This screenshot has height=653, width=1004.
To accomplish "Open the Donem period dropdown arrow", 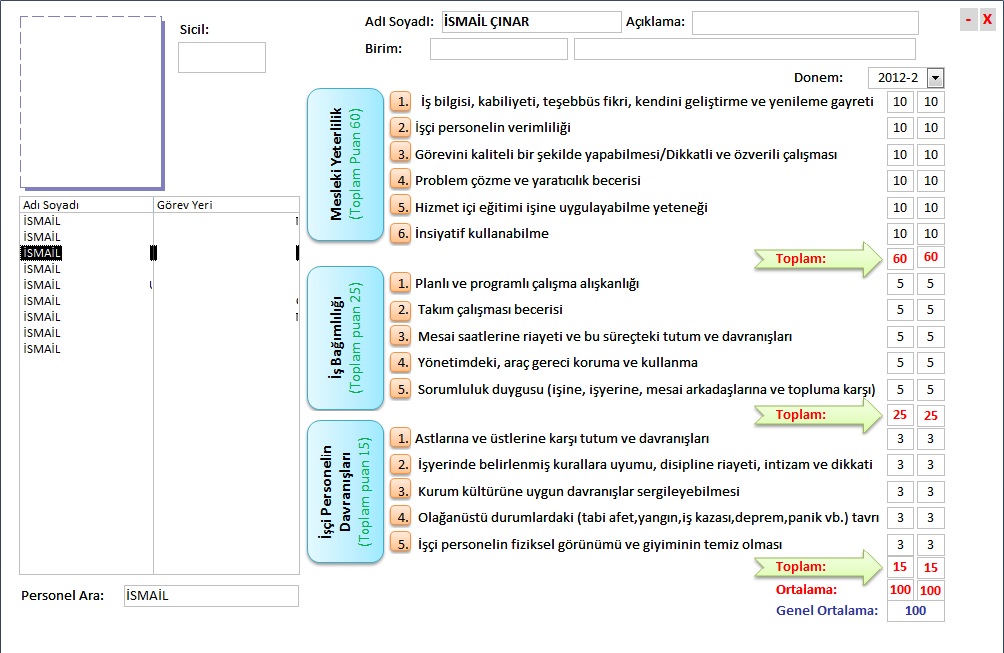I will click(x=935, y=78).
